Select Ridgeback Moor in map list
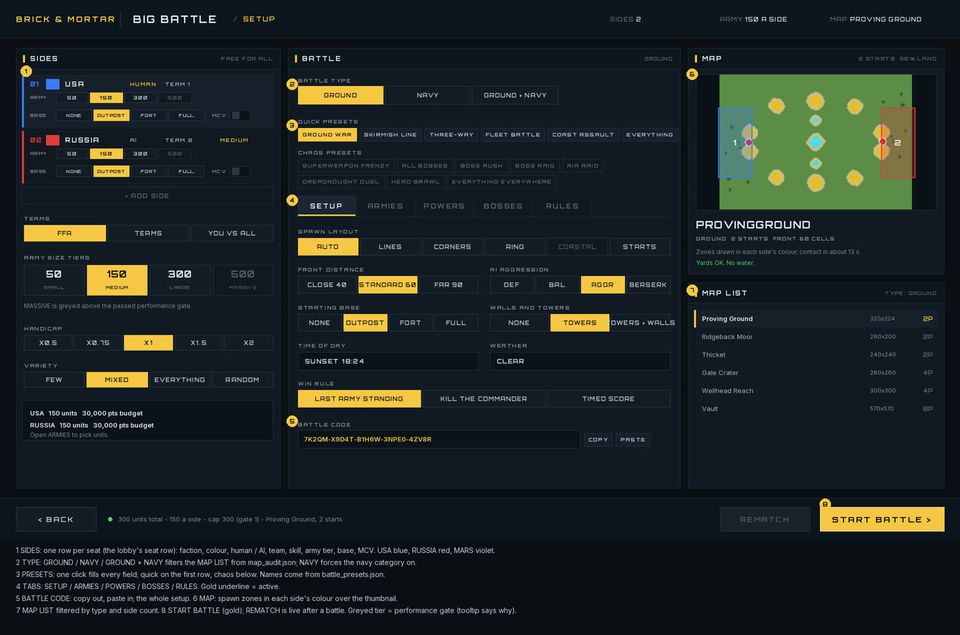Screen dimensions: 960x635 tap(816, 337)
